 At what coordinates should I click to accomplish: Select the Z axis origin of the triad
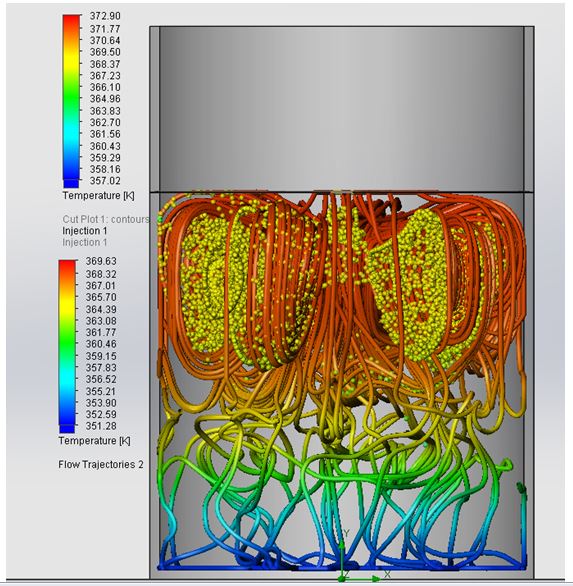(x=341, y=579)
